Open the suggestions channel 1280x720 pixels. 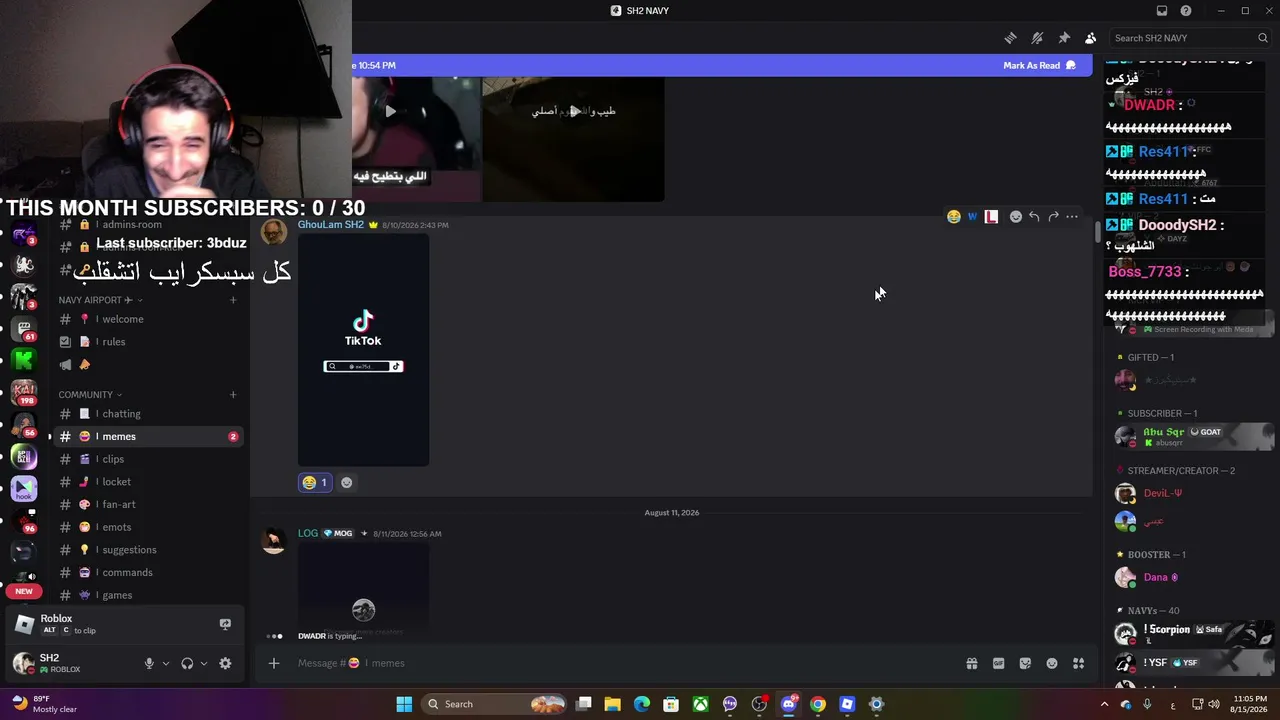coord(148,550)
